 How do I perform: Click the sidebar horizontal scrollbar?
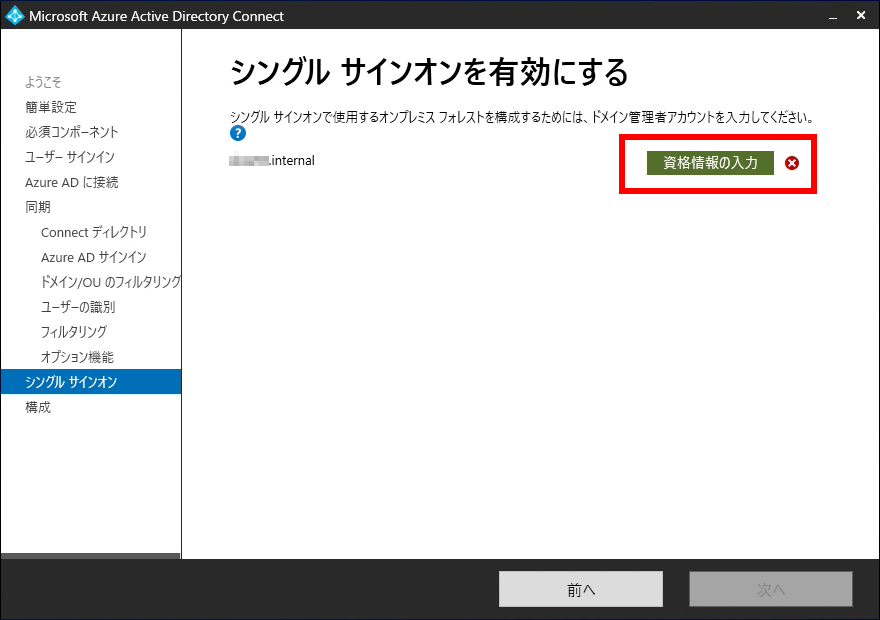coord(90,556)
